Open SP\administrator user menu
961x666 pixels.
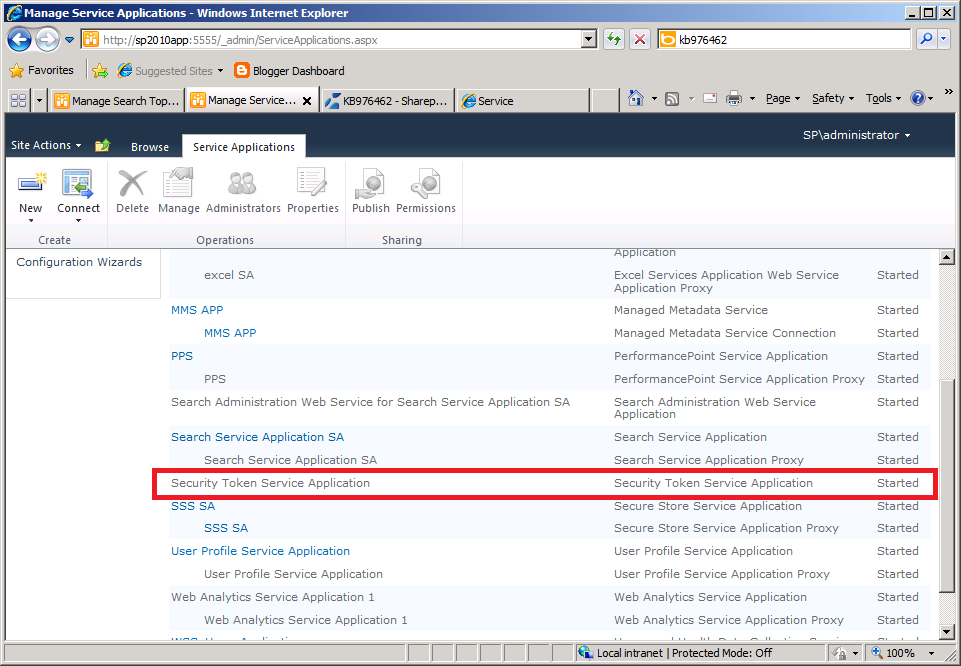856,135
